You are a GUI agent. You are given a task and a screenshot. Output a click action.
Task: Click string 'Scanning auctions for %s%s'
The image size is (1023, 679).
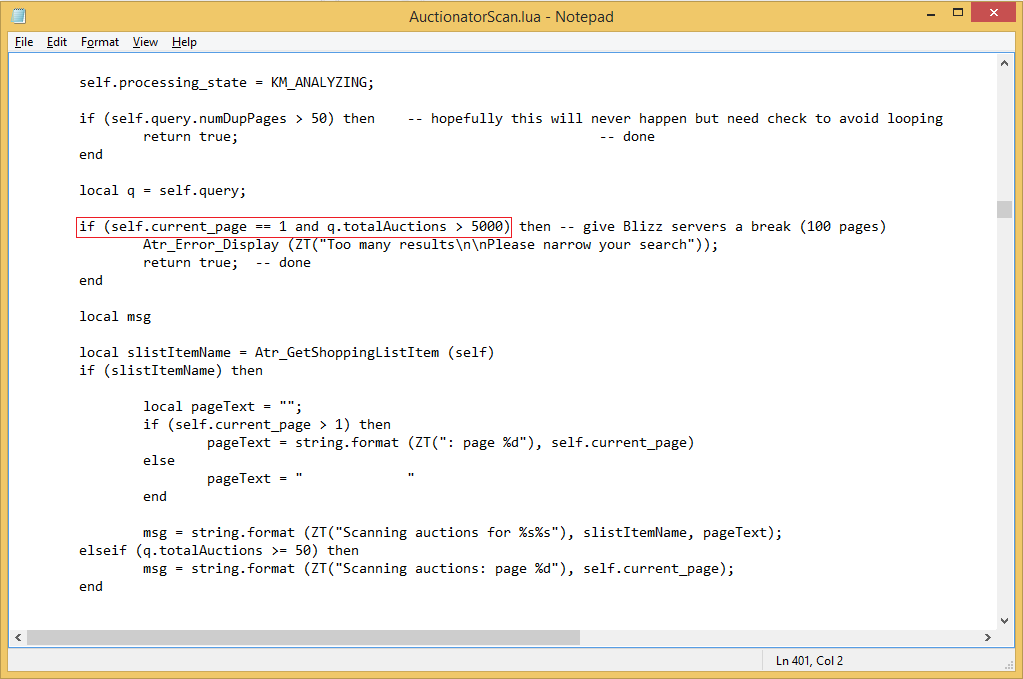point(446,533)
